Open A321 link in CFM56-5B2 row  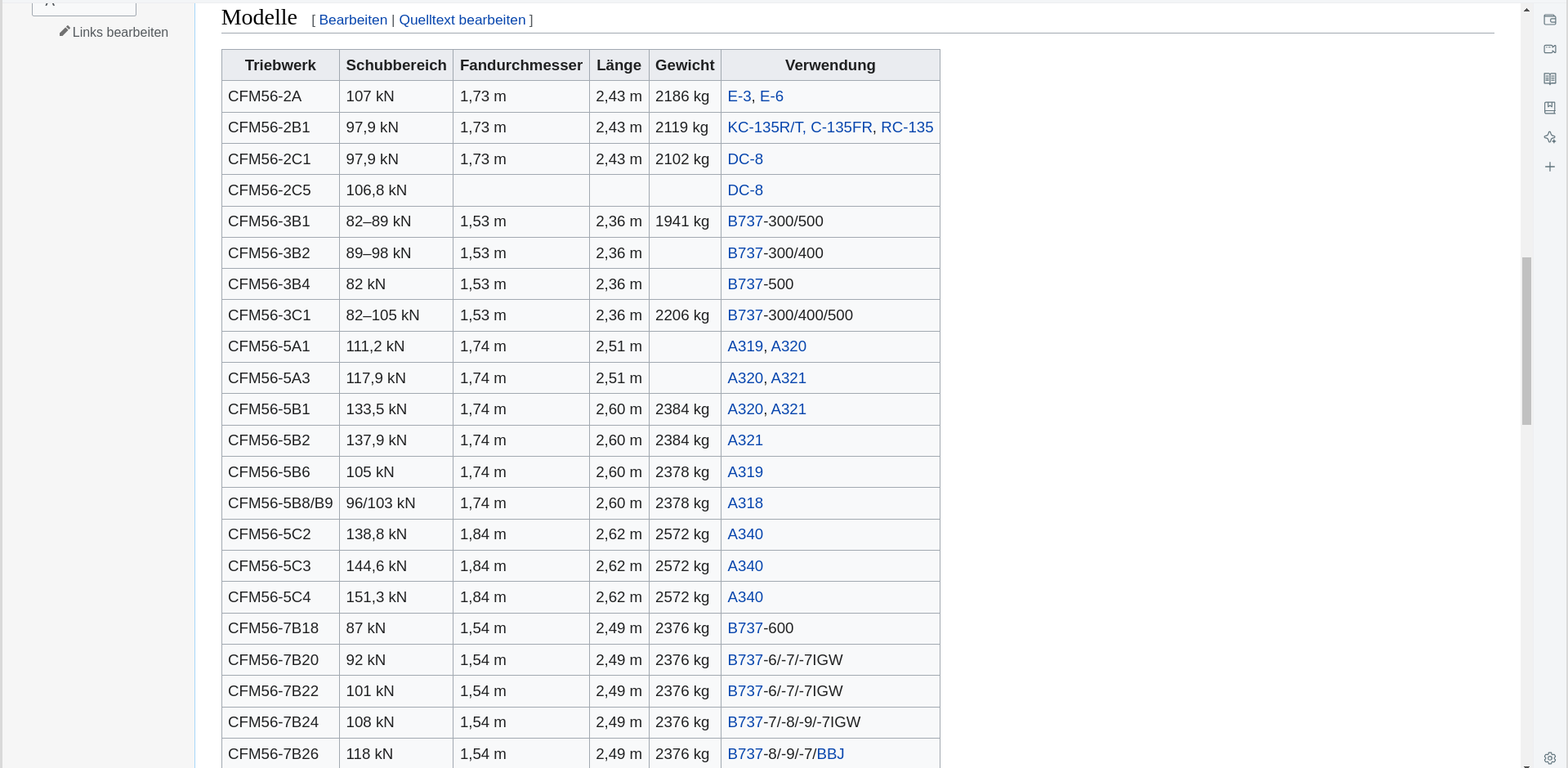click(x=745, y=440)
